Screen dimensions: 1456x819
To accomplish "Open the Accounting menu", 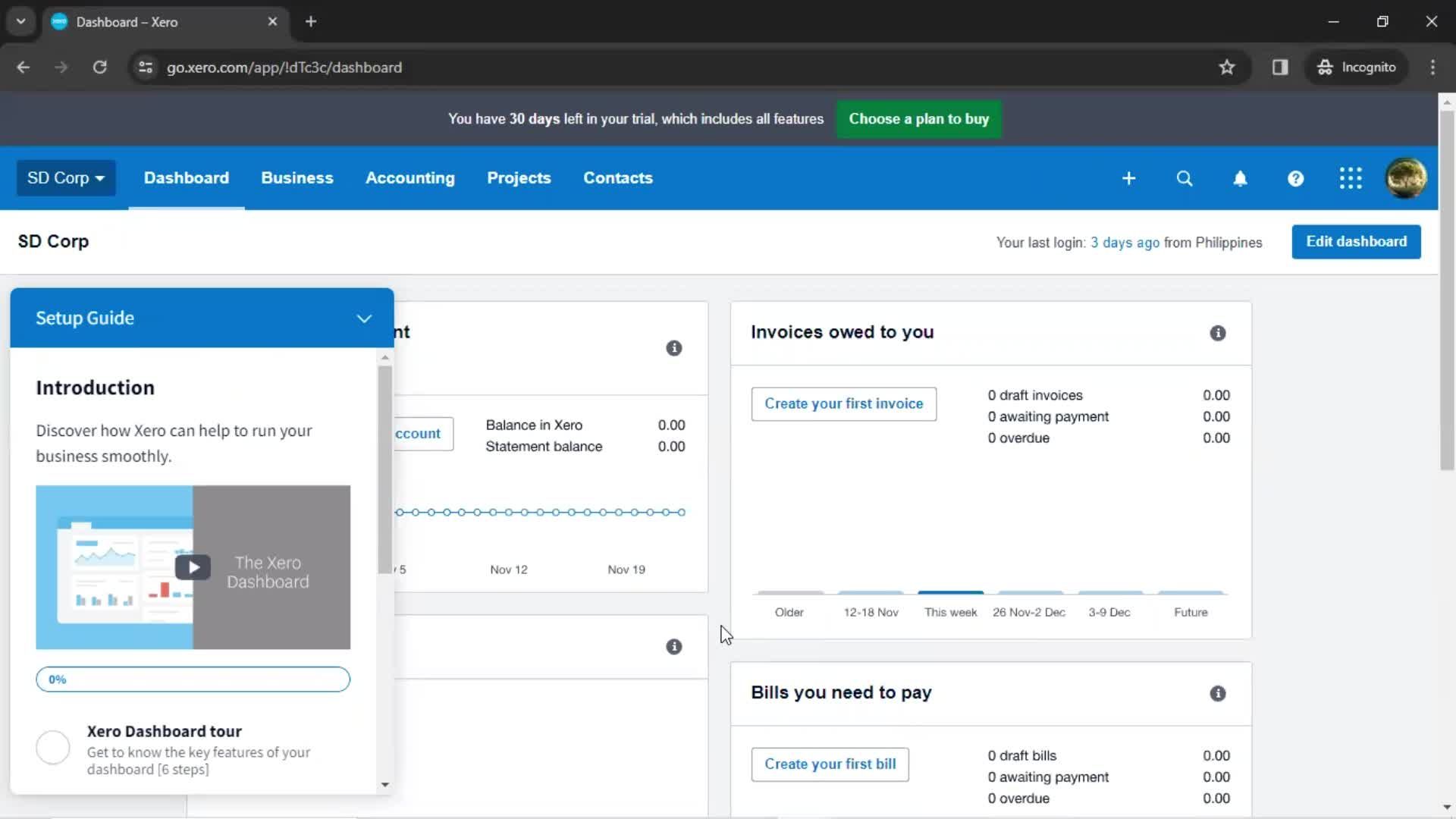I will [410, 178].
